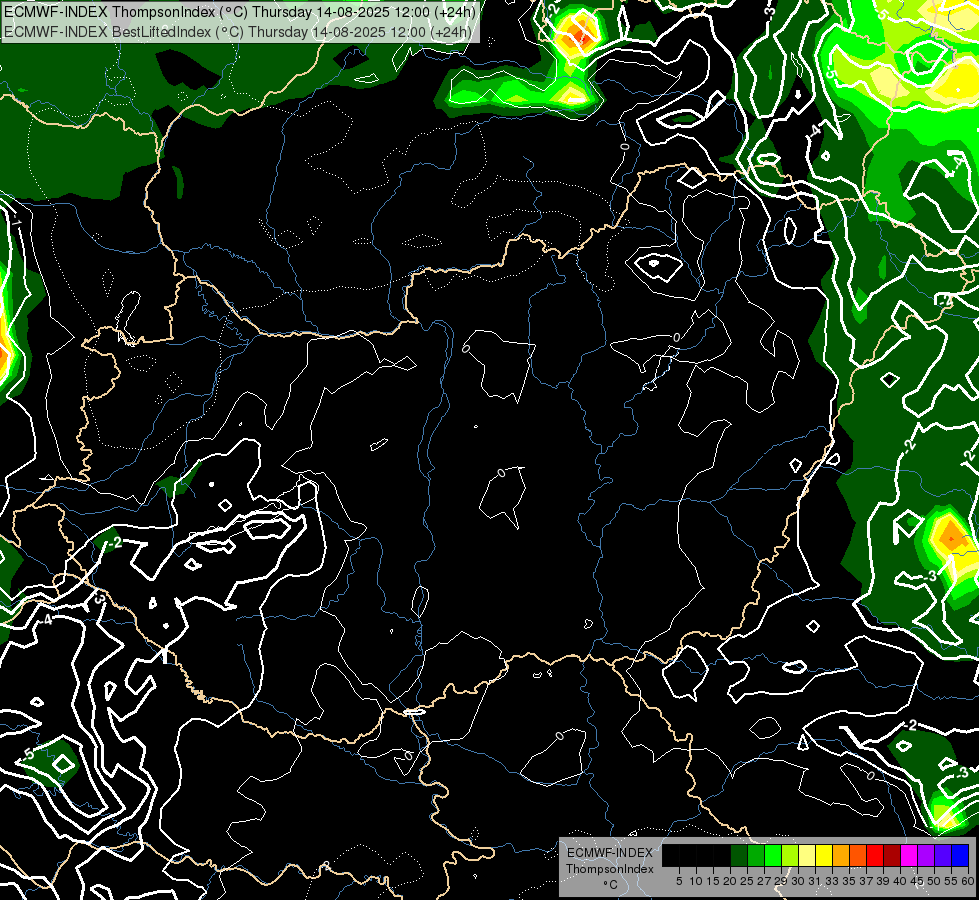This screenshot has height=900, width=979.
Task: Select the dark red 39–40 legend swatch
Action: point(892,855)
